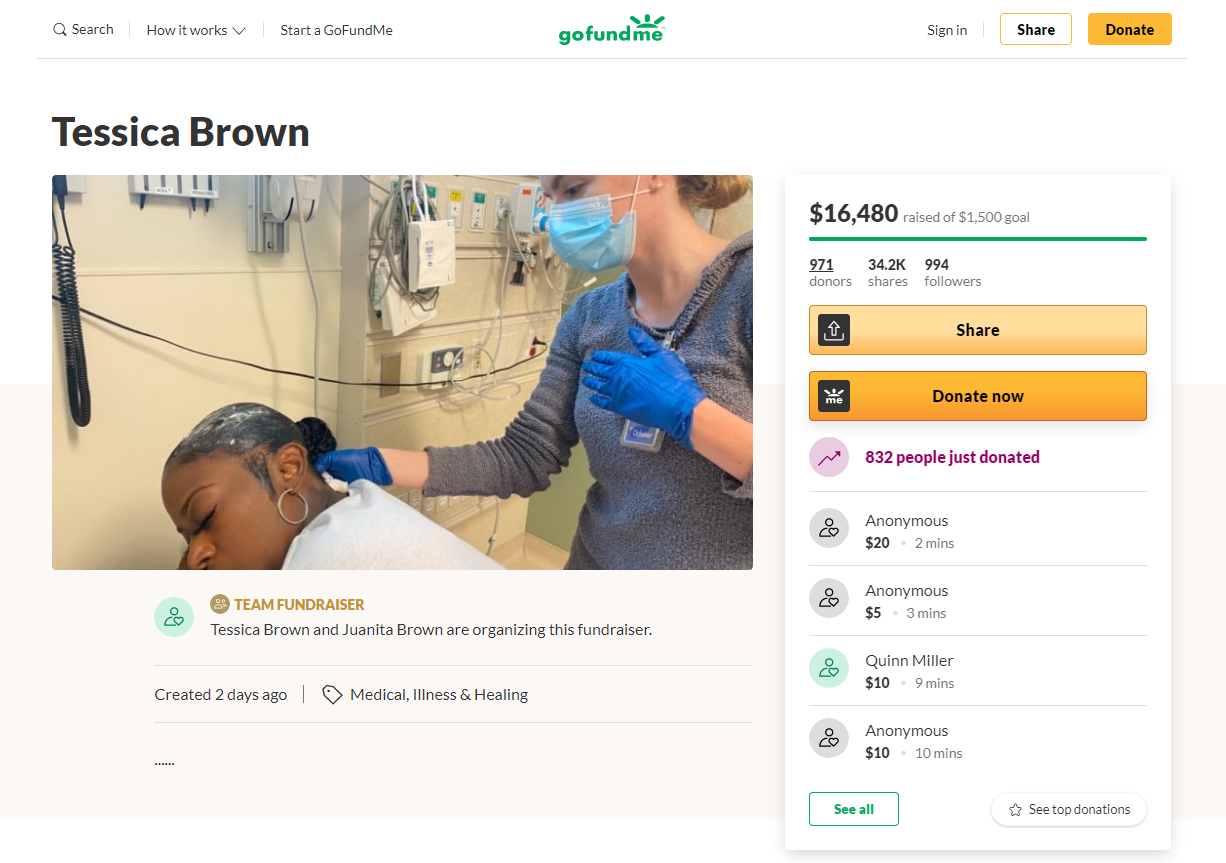Click the dark donate icon on Donate now

tap(833, 395)
